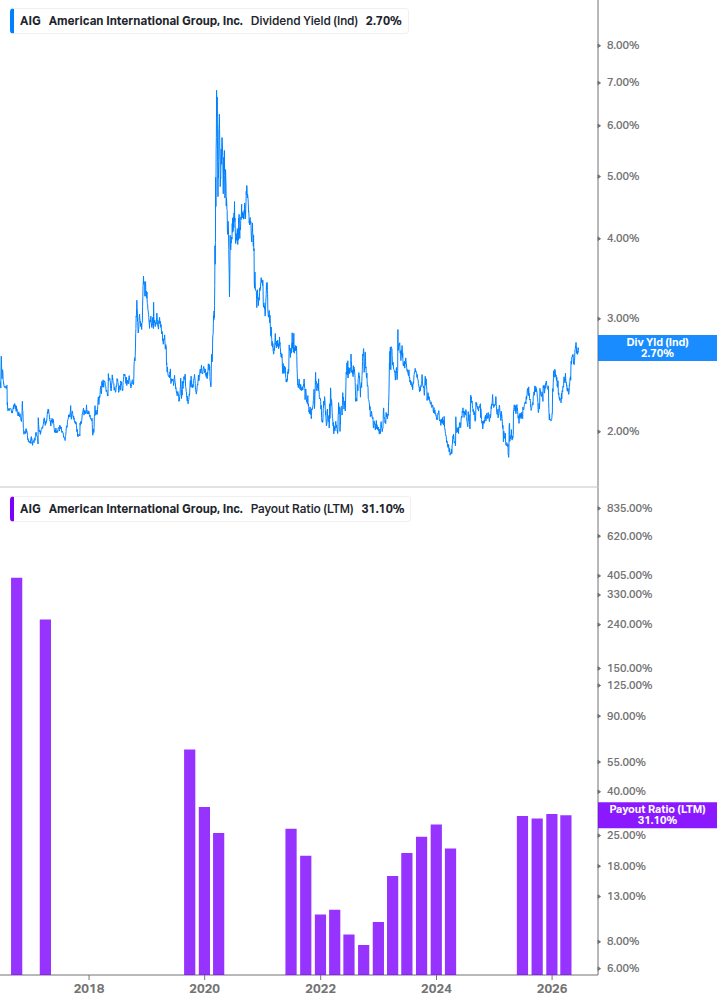This screenshot has height=1005, width=717.
Task: Click the 620.00% payout ratio axis label
Action: coord(629,536)
